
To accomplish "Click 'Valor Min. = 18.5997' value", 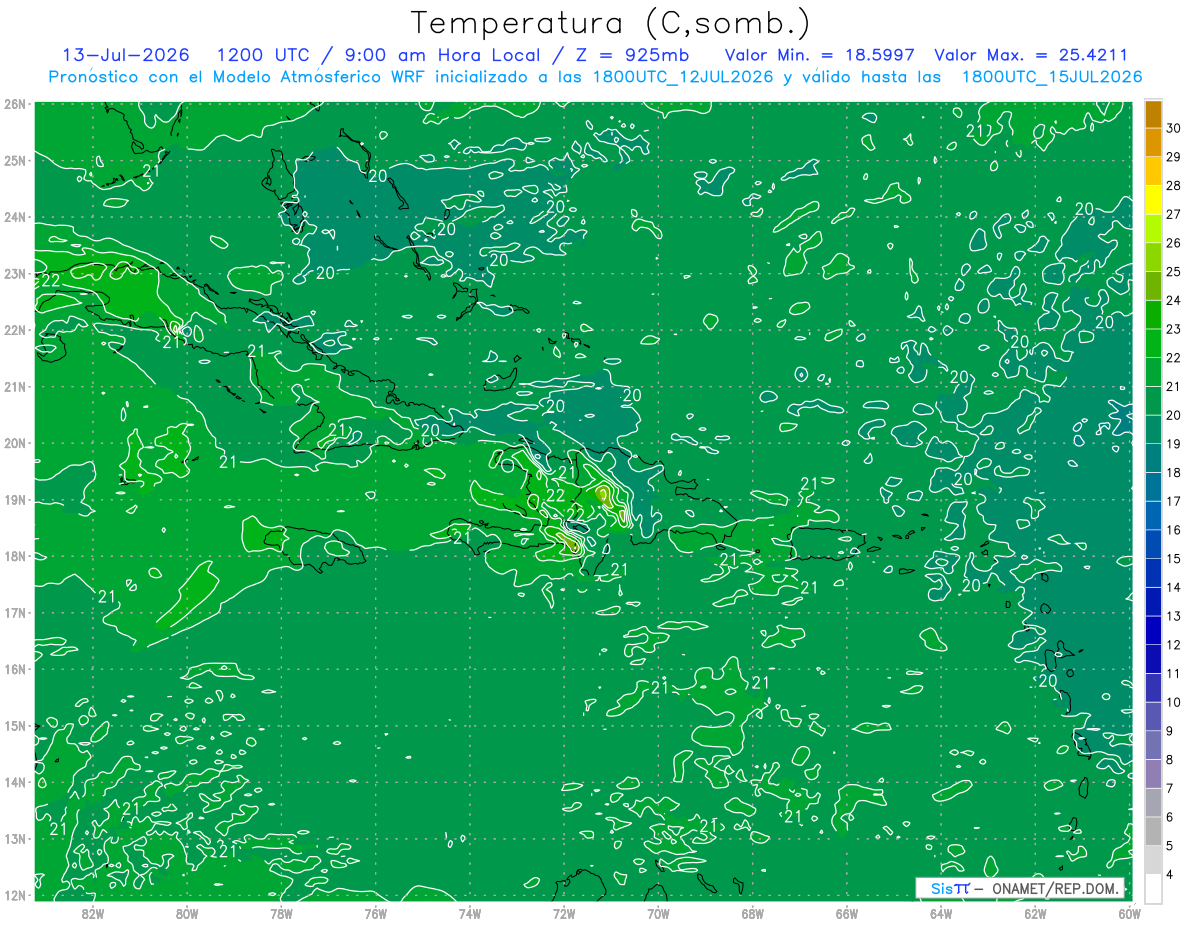I will [x=819, y=55].
